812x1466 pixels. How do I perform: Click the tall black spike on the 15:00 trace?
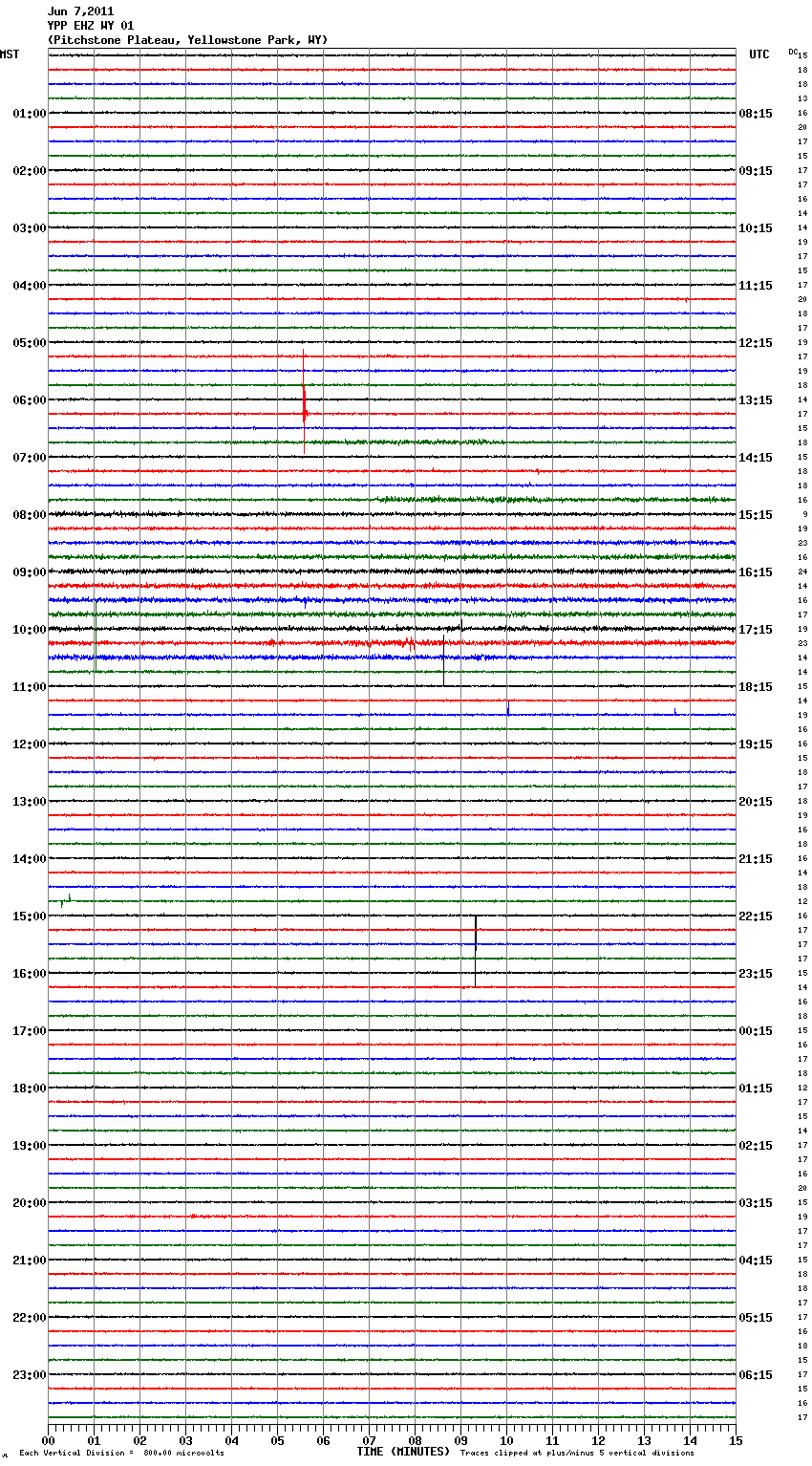coord(476,950)
